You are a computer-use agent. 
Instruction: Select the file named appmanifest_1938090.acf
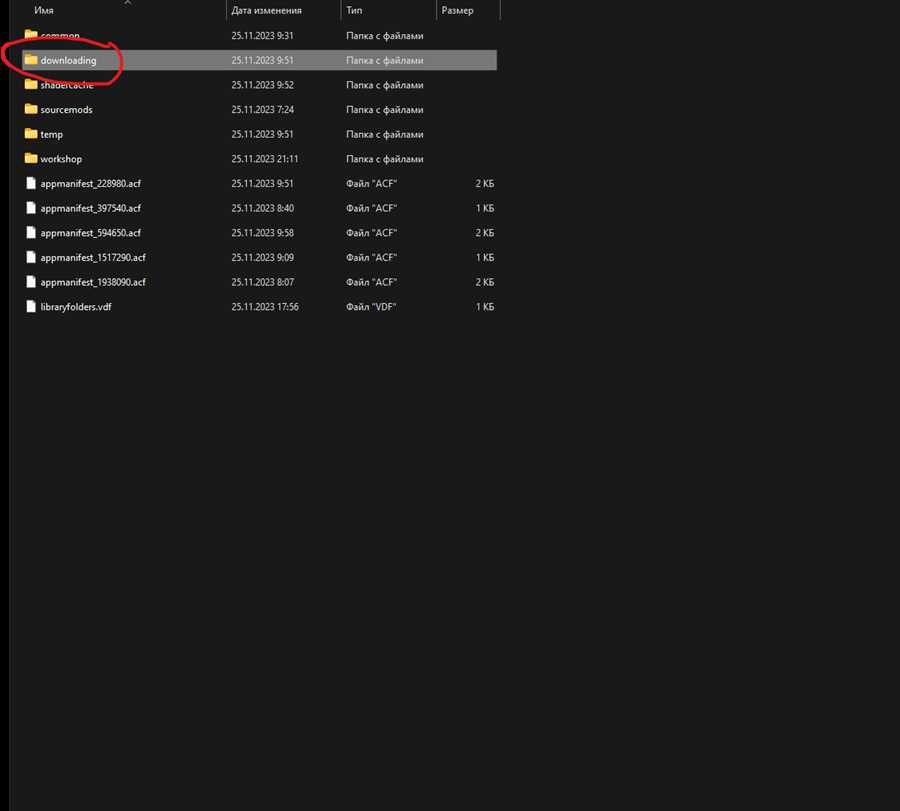click(93, 282)
